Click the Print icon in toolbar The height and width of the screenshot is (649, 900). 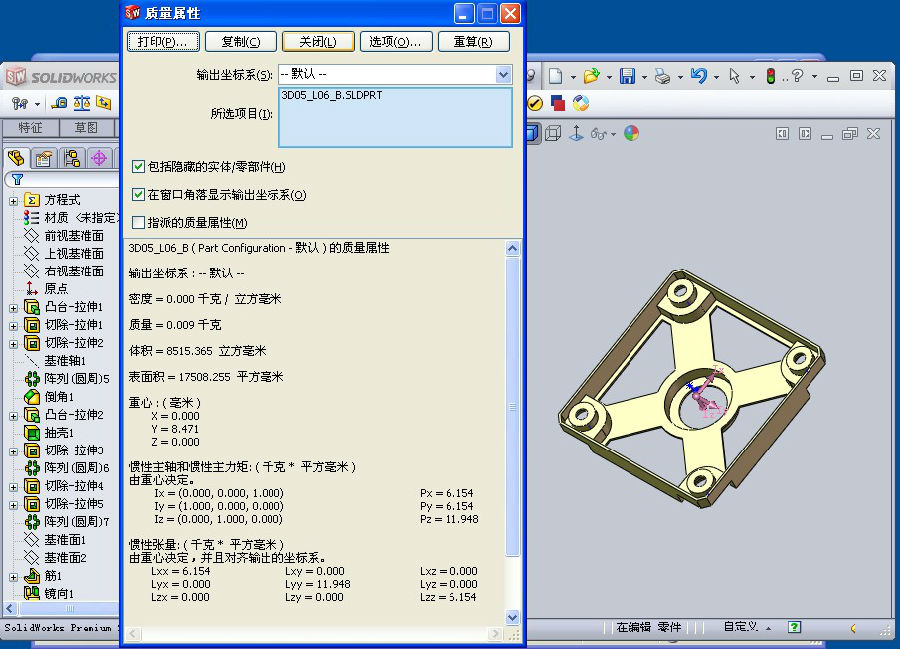click(662, 76)
